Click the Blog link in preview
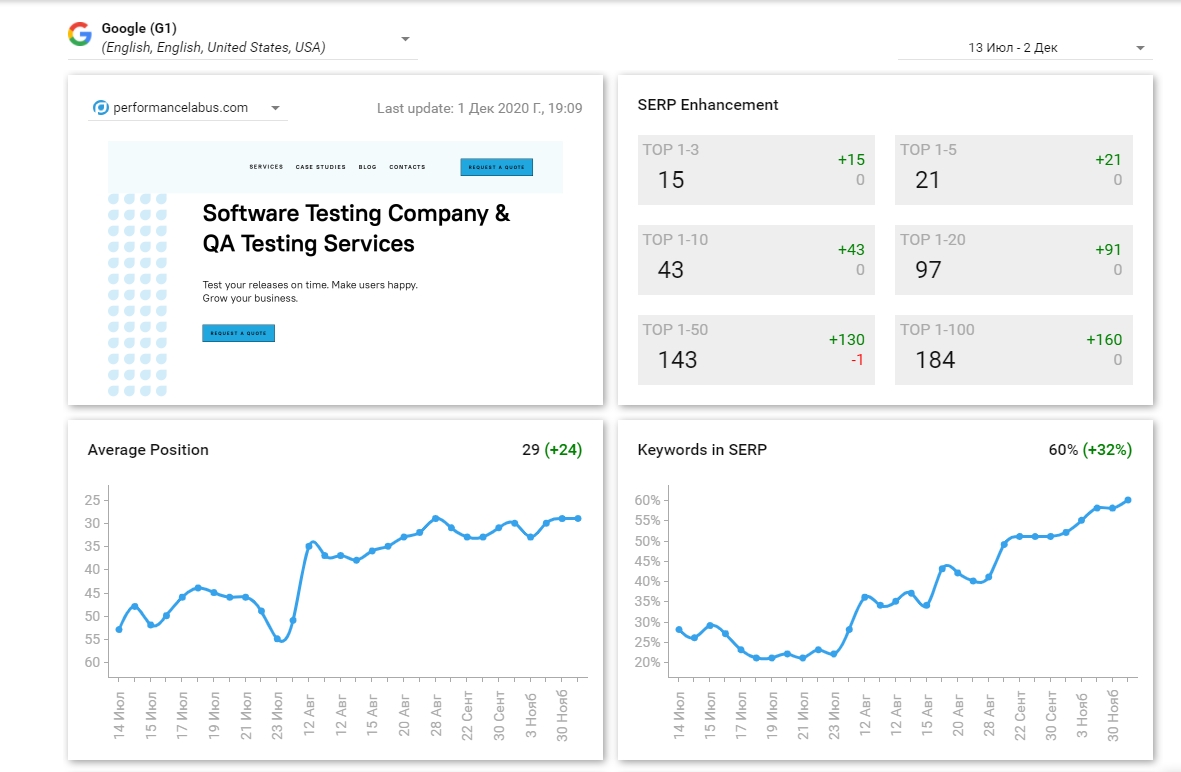 pyautogui.click(x=367, y=167)
